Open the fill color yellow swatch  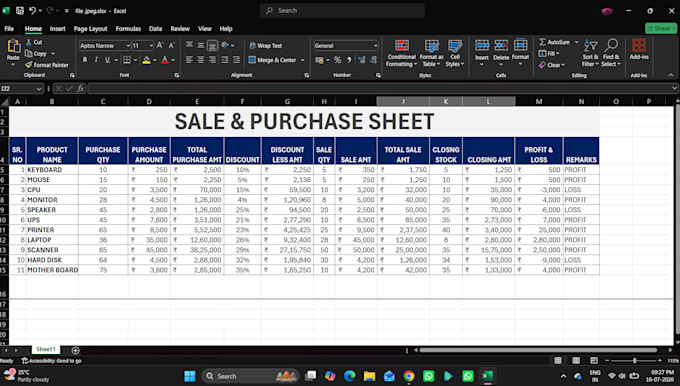click(x=147, y=60)
